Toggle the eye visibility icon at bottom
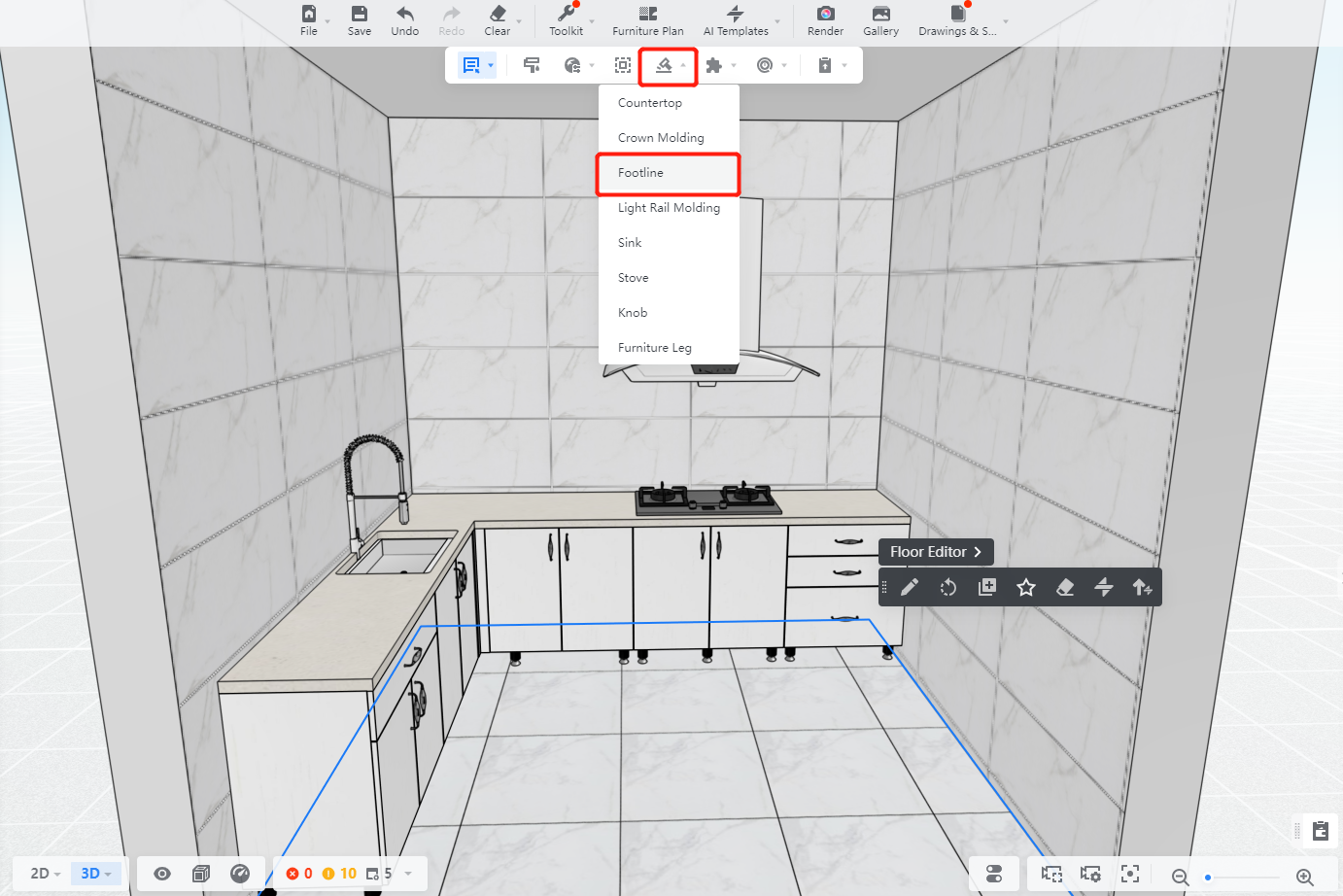1343x896 pixels. pos(162,874)
